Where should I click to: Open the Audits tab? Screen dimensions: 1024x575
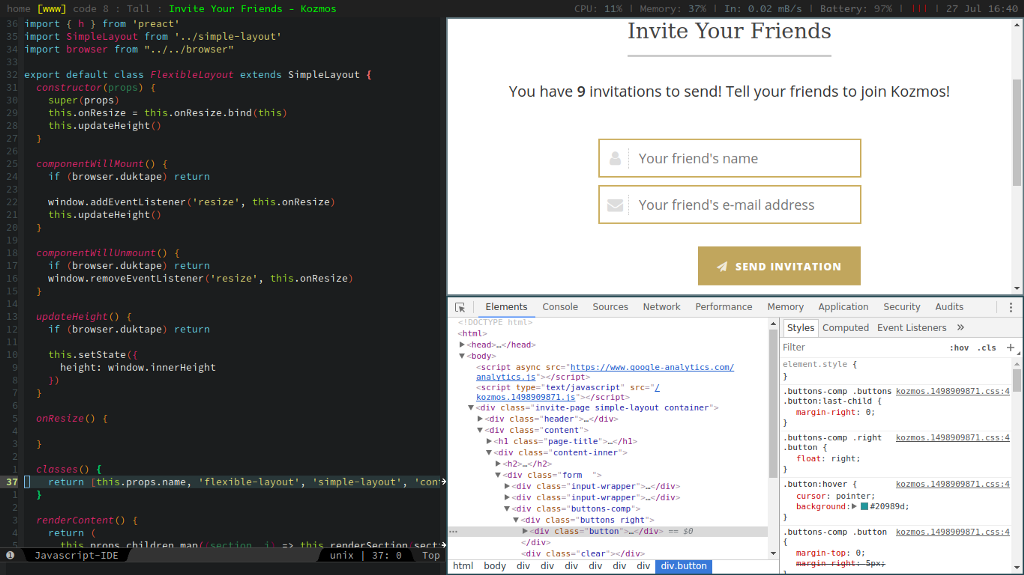pos(949,306)
